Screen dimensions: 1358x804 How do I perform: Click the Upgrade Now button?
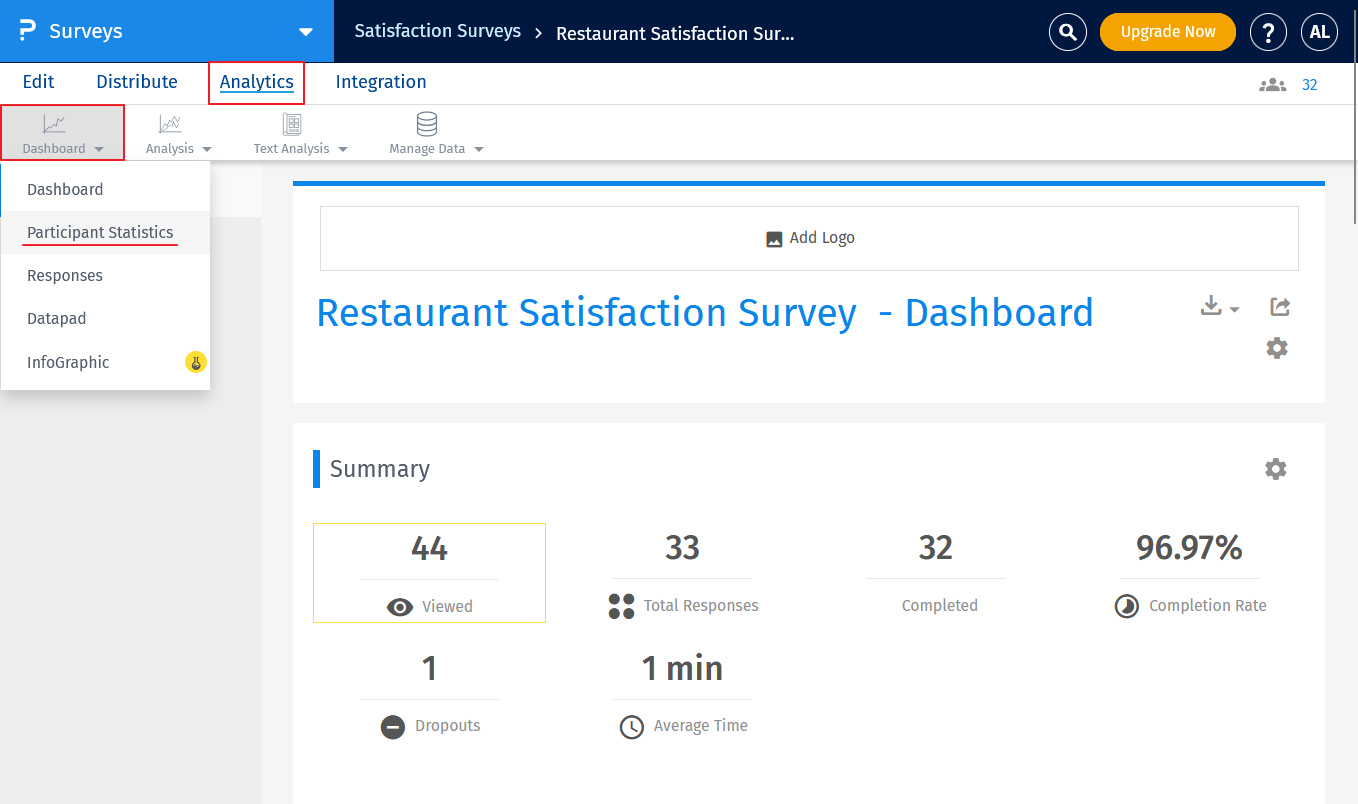click(x=1167, y=32)
